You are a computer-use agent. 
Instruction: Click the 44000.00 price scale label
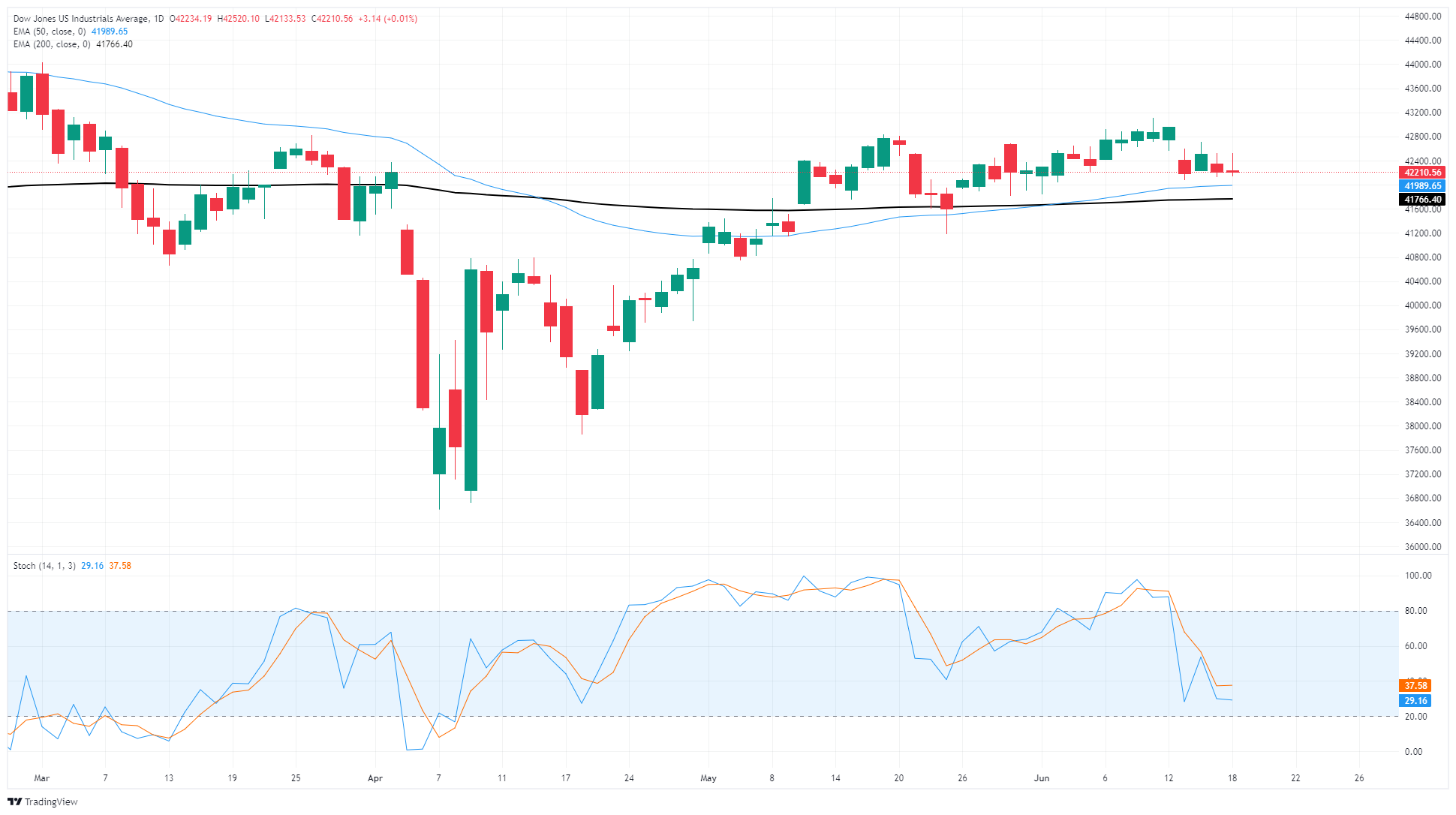point(1423,65)
